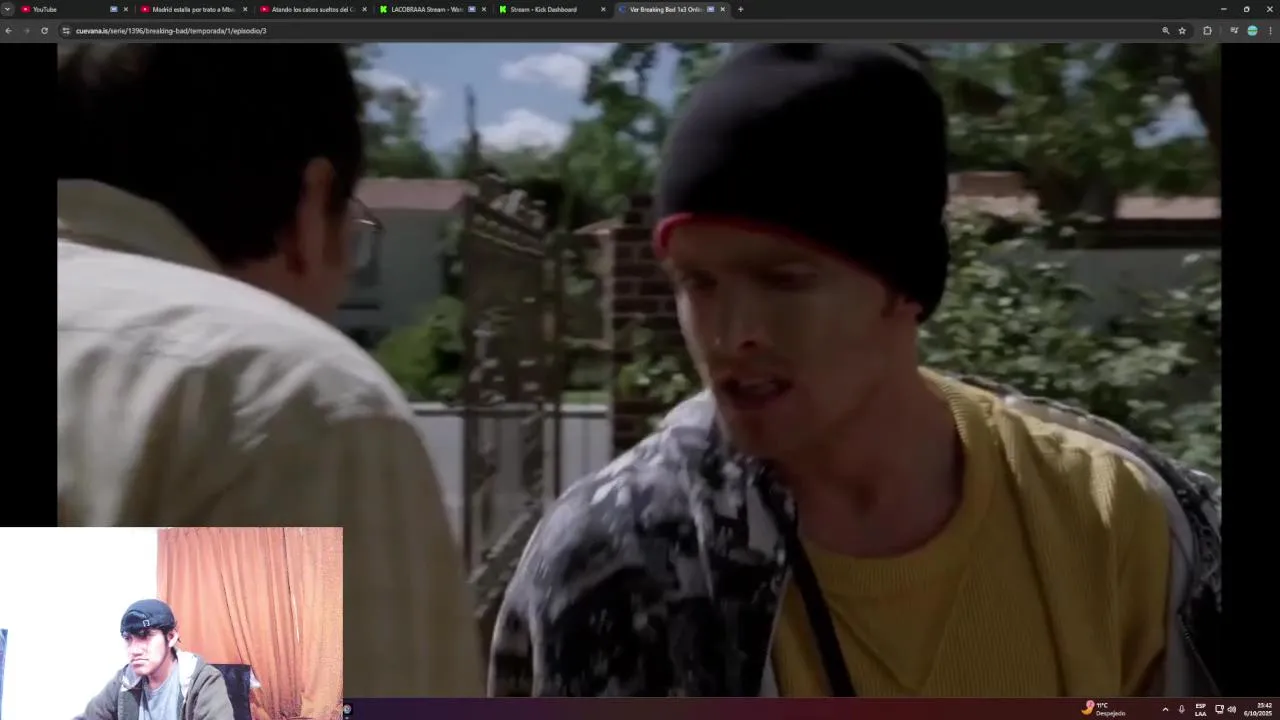This screenshot has width=1280, height=720.
Task: Close the YouTube tab
Action: [125, 9]
